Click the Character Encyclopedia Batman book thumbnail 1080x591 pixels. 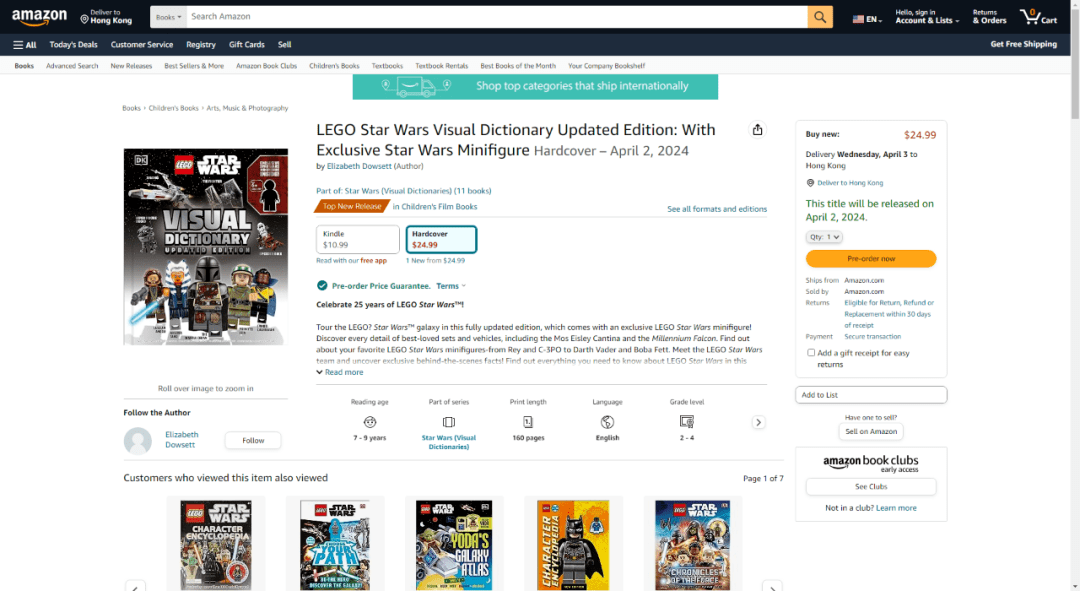(573, 545)
